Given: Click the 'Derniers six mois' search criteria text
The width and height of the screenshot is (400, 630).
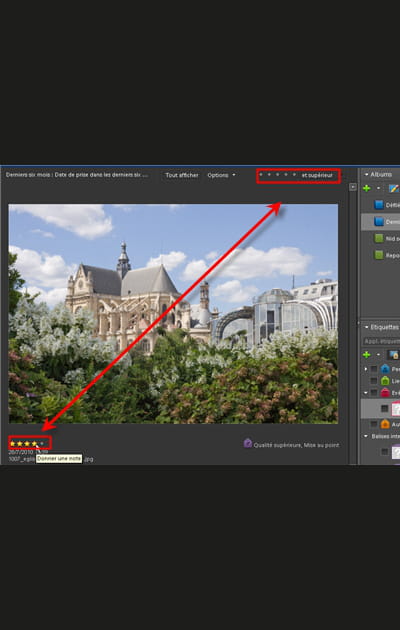Looking at the screenshot, I should pos(77,175).
